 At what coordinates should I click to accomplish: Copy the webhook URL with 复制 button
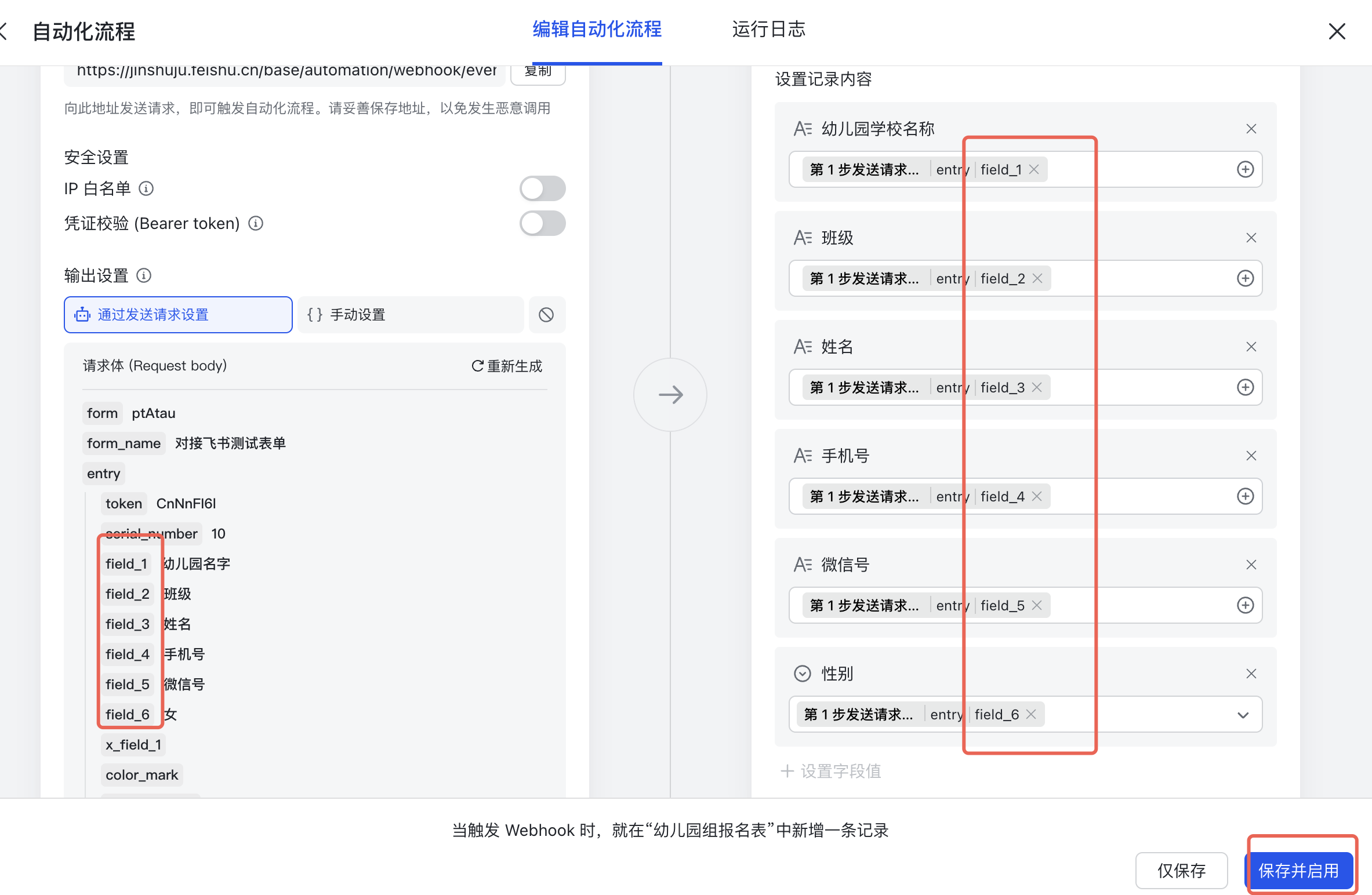(x=538, y=72)
